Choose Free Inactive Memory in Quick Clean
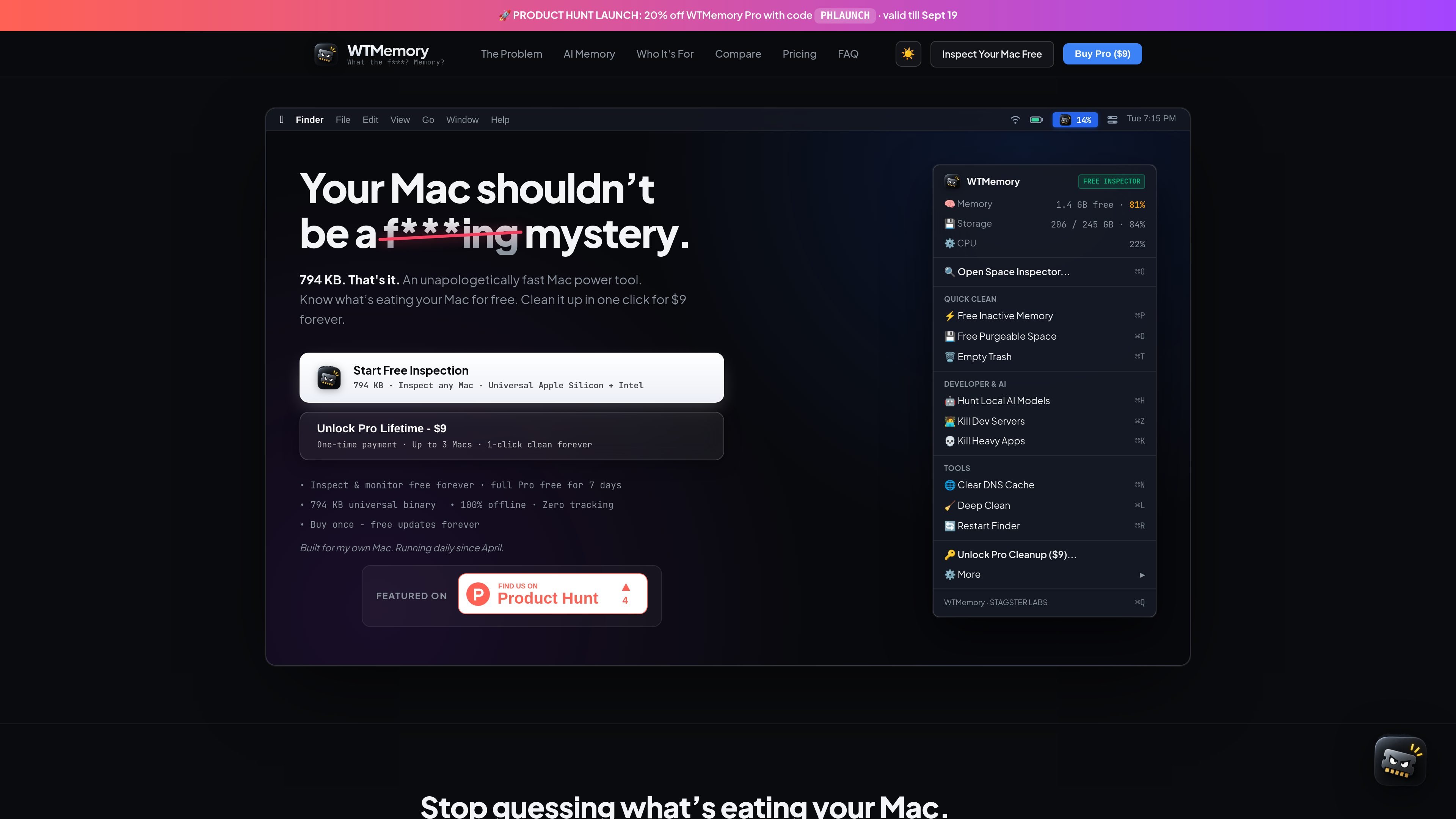 click(1045, 316)
